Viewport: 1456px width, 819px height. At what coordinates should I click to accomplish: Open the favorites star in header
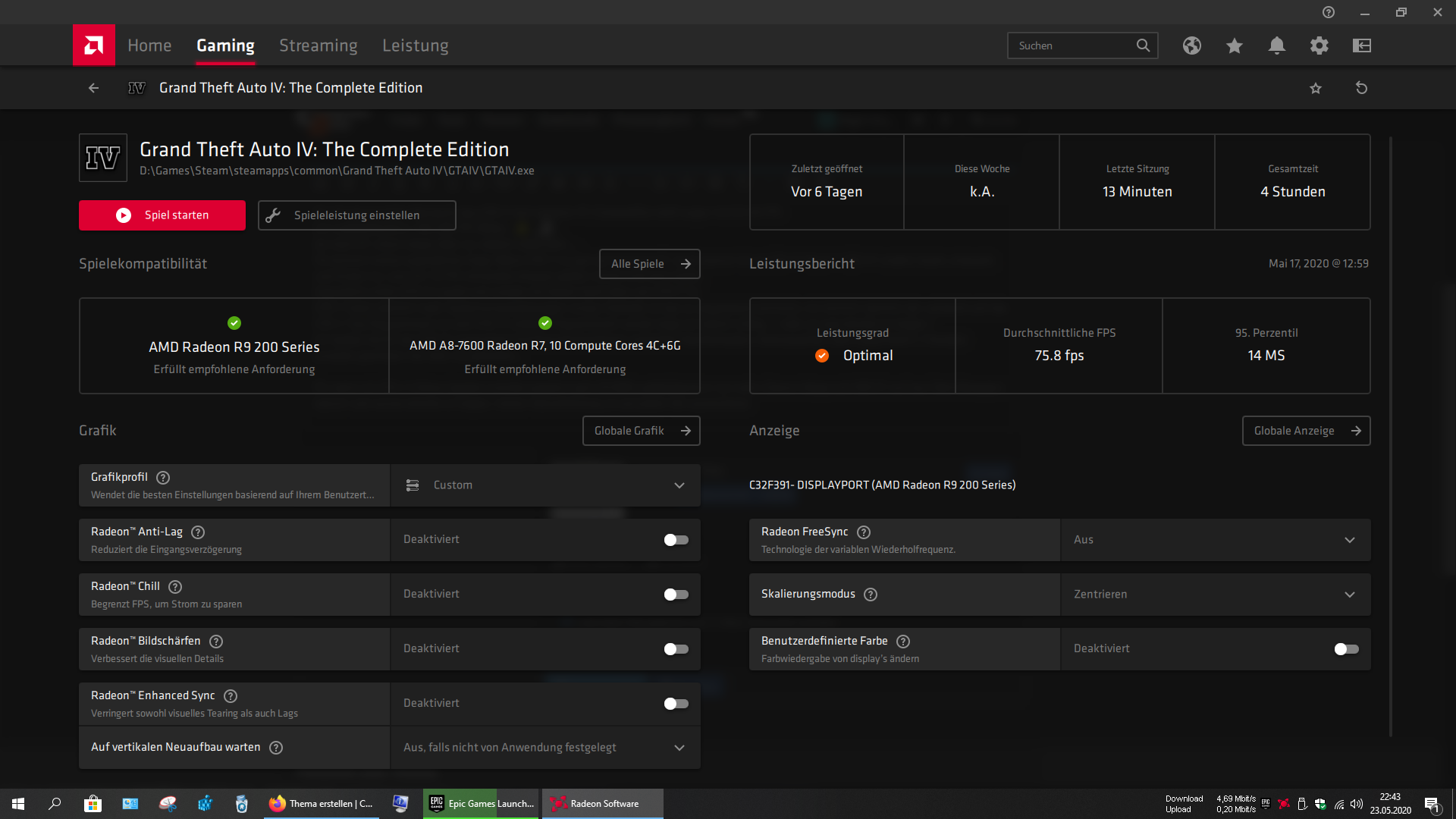click(x=1235, y=45)
